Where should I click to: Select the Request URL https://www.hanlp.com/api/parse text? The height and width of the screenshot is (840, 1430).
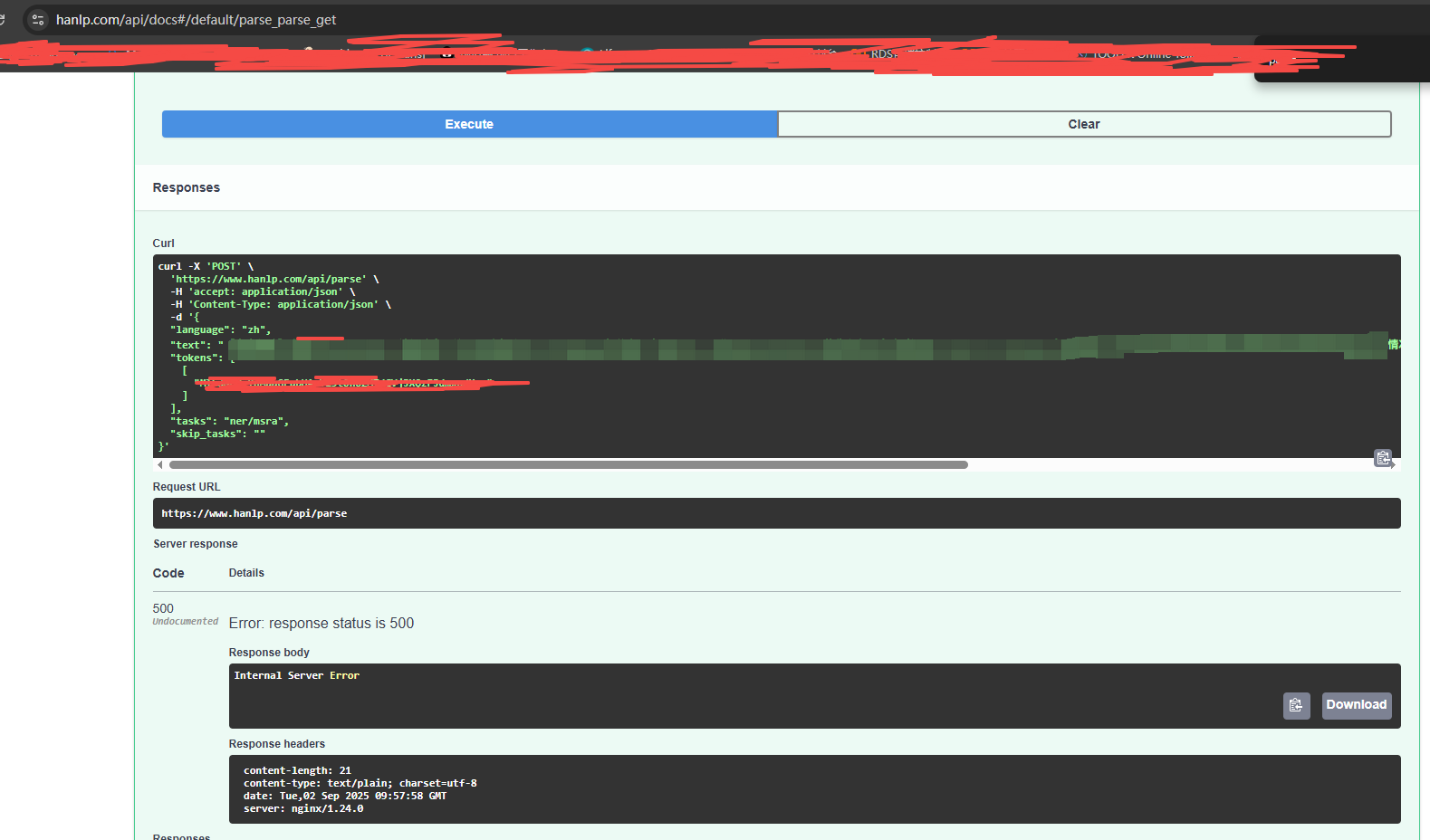point(254,513)
